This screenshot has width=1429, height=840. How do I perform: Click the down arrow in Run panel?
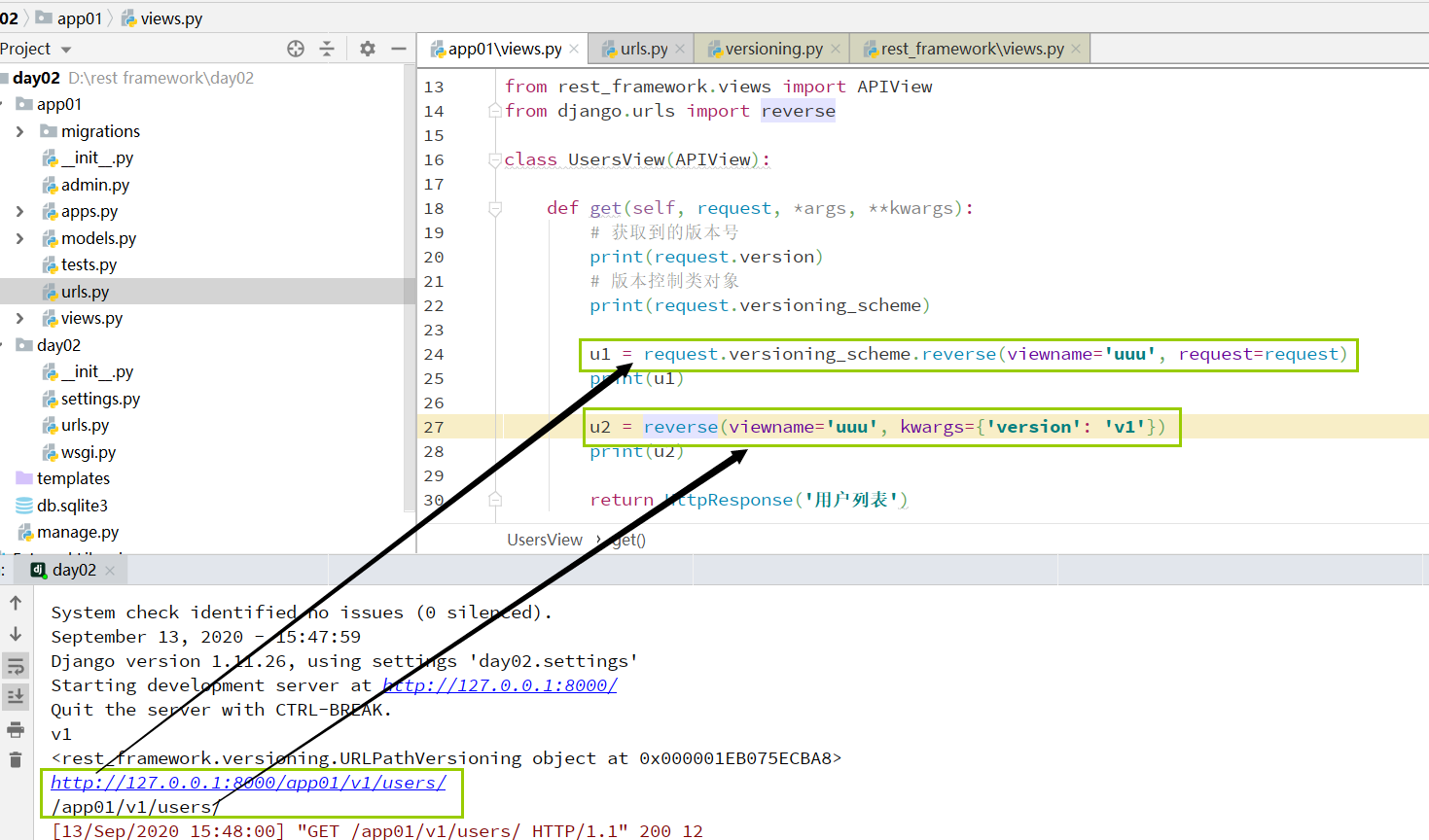(x=16, y=634)
